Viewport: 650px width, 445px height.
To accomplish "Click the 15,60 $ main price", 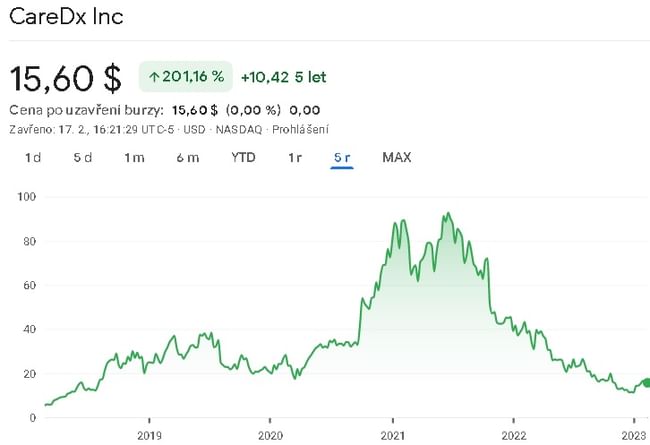I will [x=65, y=77].
